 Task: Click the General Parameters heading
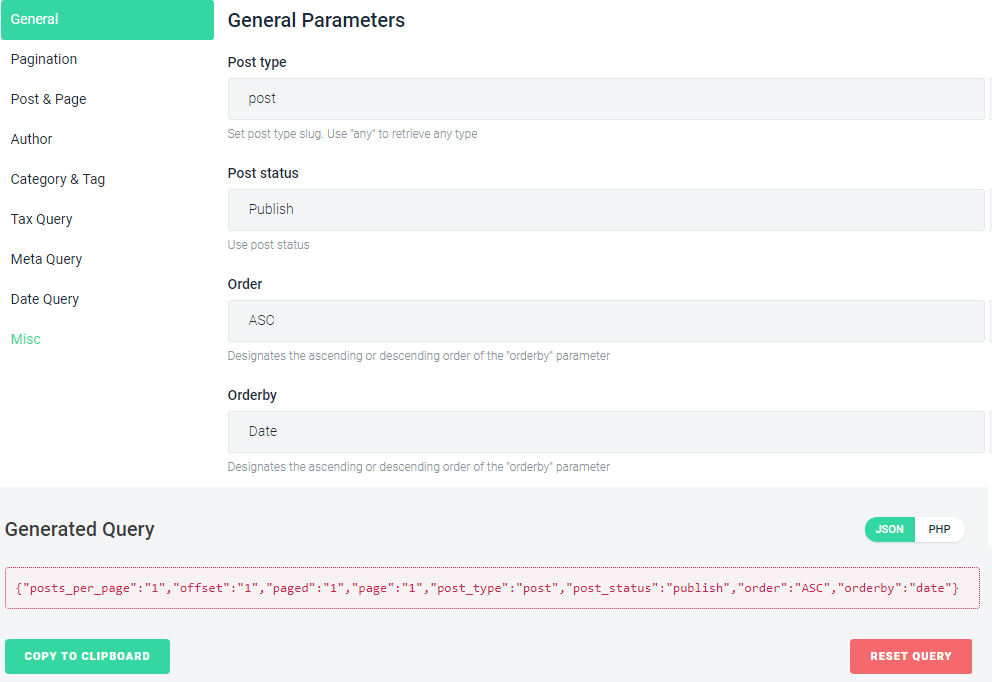316,20
